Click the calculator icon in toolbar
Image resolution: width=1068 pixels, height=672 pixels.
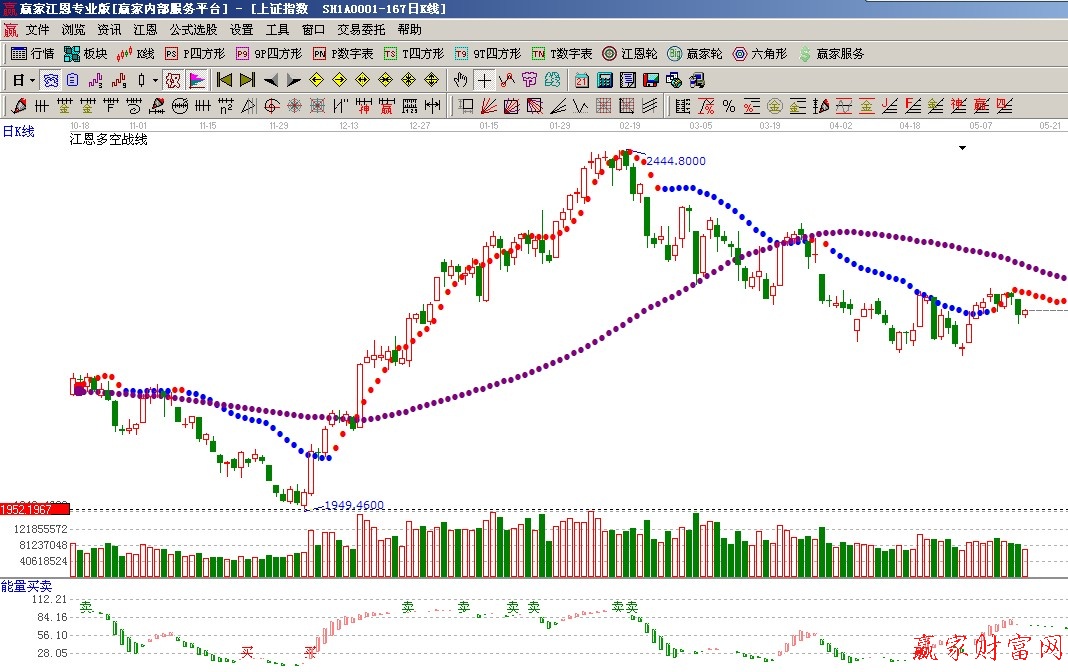[x=605, y=80]
